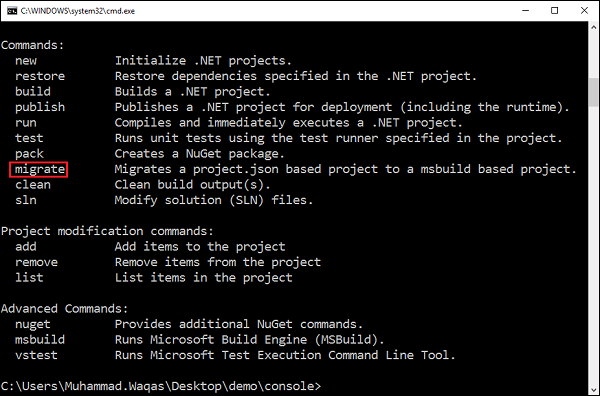Close the command prompt window
This screenshot has height=396, width=600.
pos(584,11)
